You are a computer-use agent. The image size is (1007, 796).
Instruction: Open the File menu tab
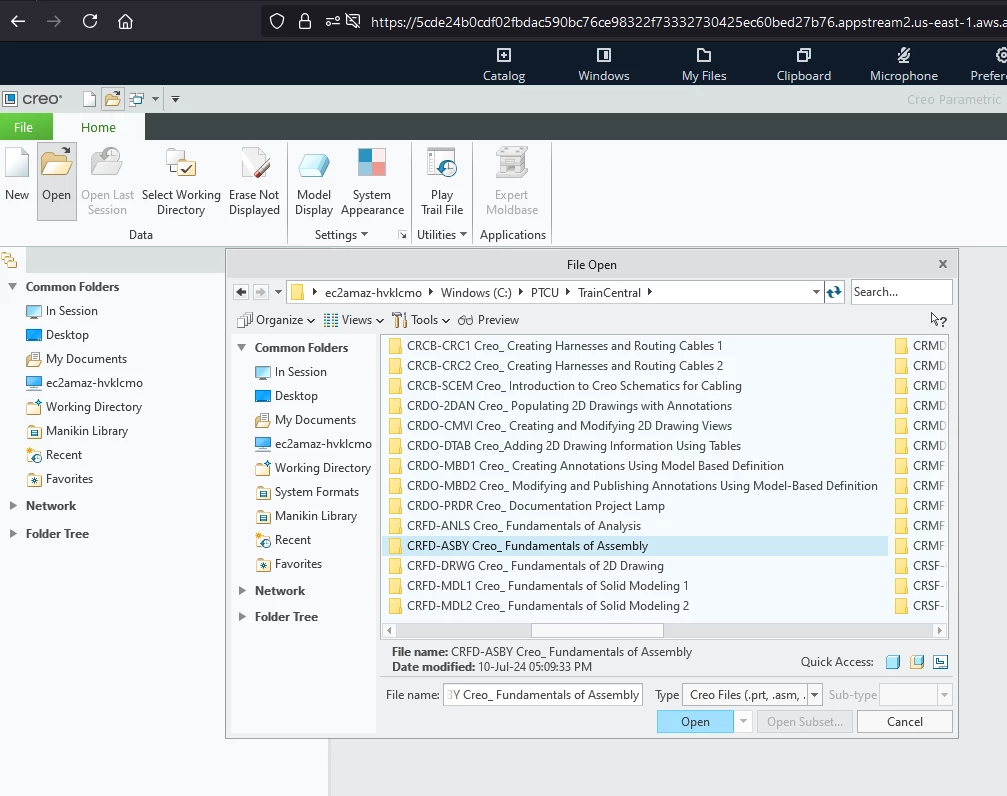click(x=24, y=127)
